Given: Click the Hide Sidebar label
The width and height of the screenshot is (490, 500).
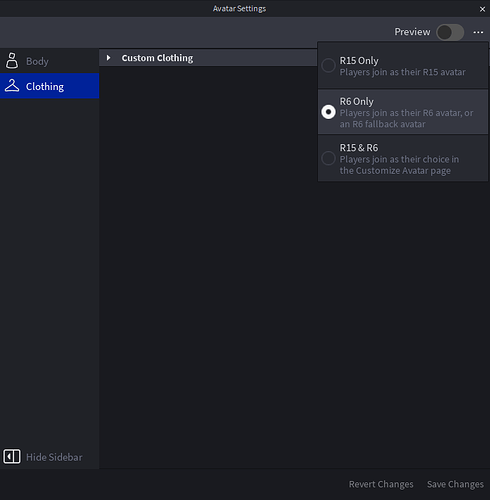Looking at the screenshot, I should click(54, 457).
